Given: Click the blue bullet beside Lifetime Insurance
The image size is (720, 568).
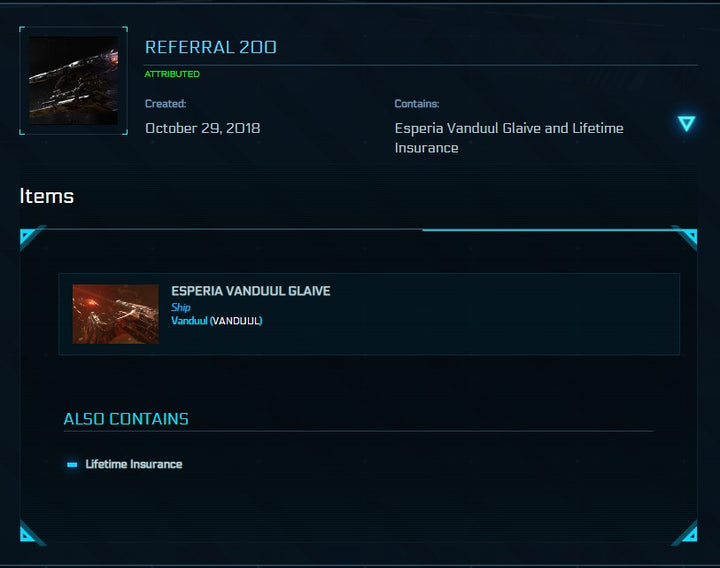Looking at the screenshot, I should [x=72, y=464].
